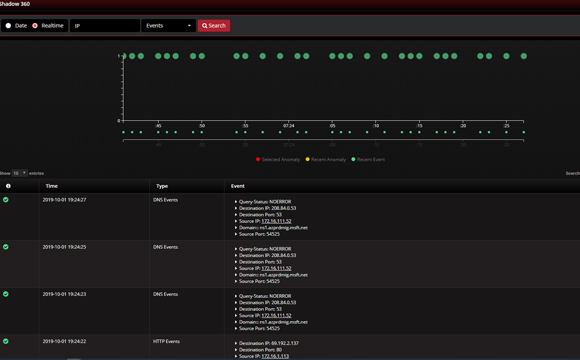Expand Destination Port arrow in 19:24:23 row
The height and width of the screenshot is (360, 580).
coord(236,309)
